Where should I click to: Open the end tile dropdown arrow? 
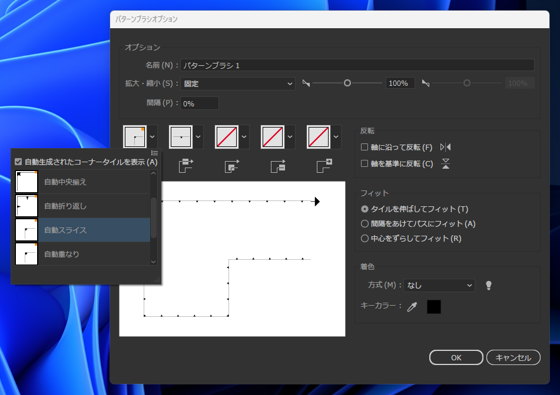pyautogui.click(x=336, y=136)
